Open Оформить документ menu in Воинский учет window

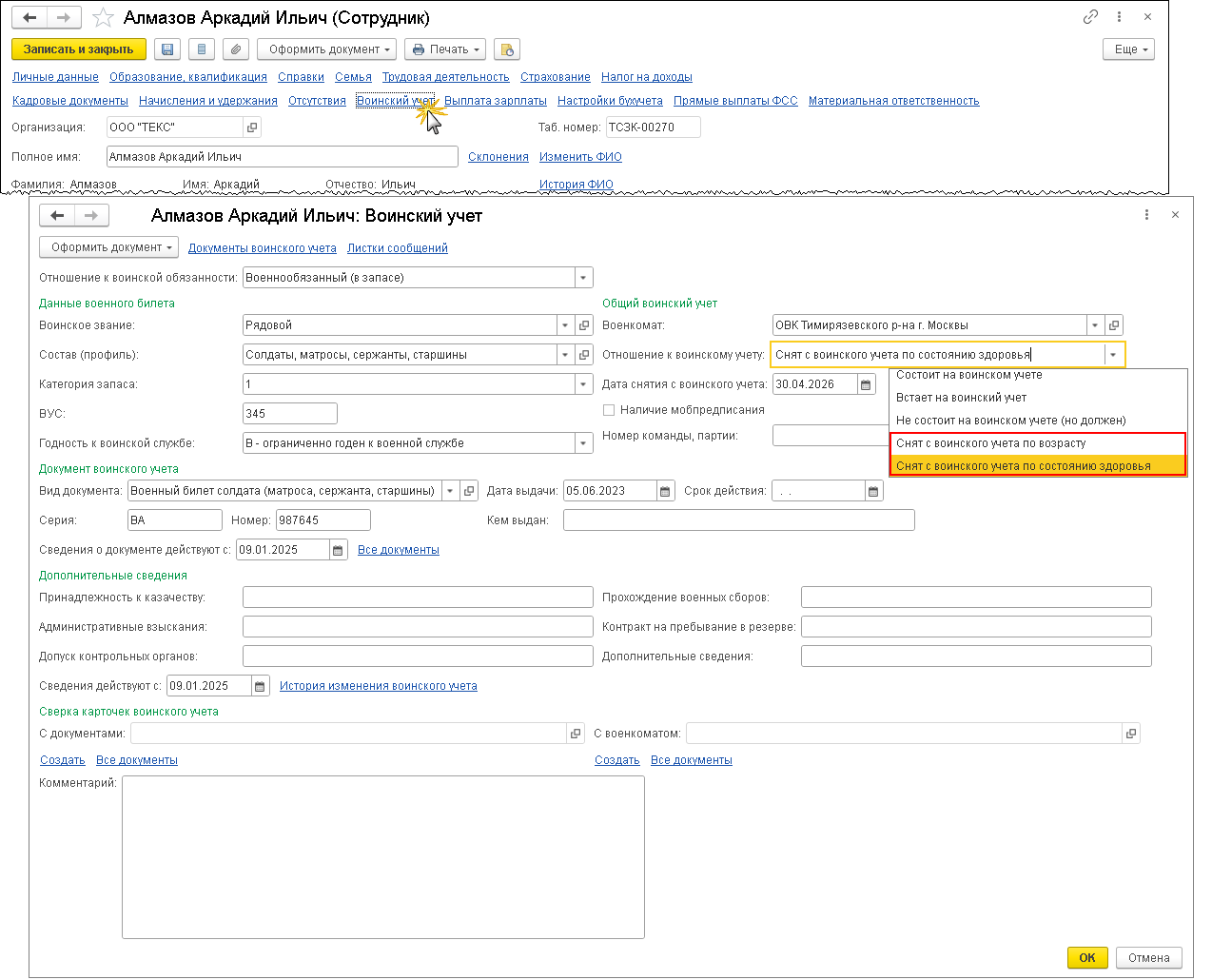pyautogui.click(x=109, y=247)
